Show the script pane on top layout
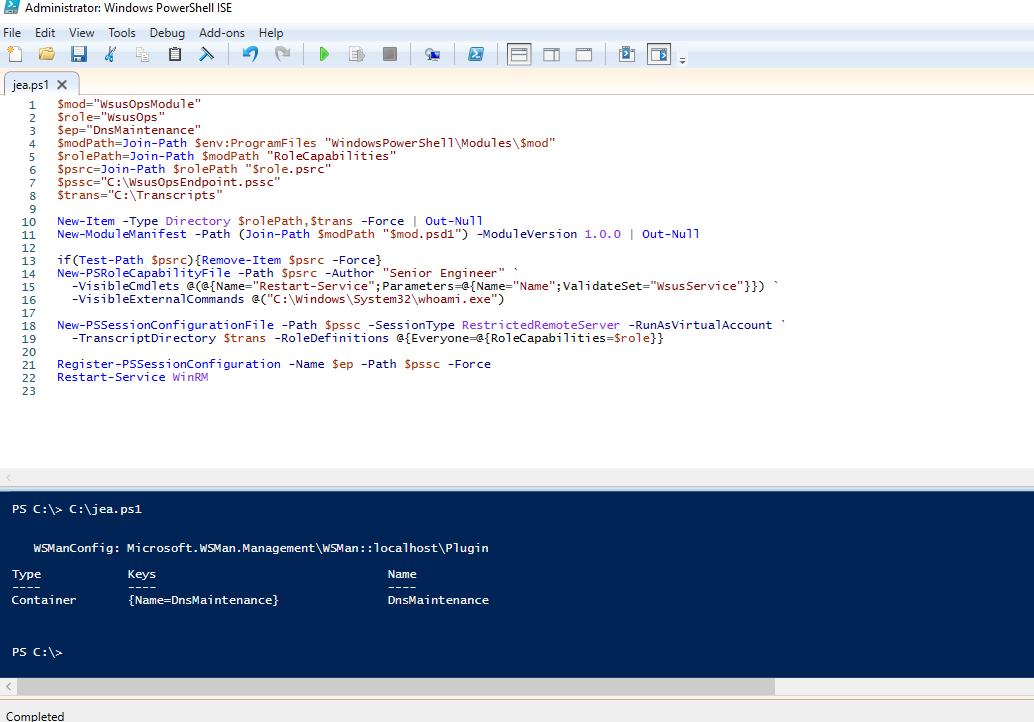 pyautogui.click(x=519, y=54)
